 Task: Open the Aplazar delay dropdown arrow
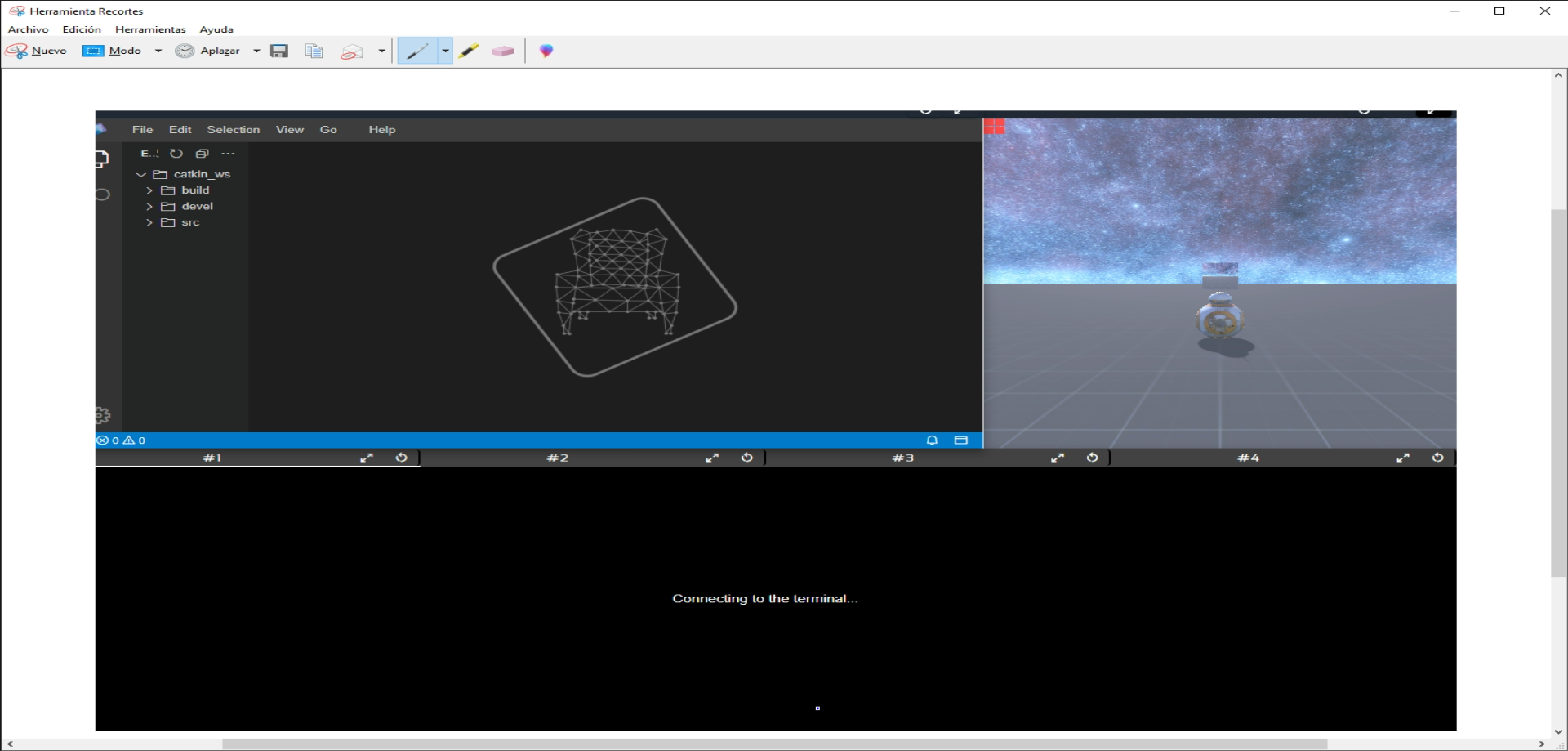point(256,51)
